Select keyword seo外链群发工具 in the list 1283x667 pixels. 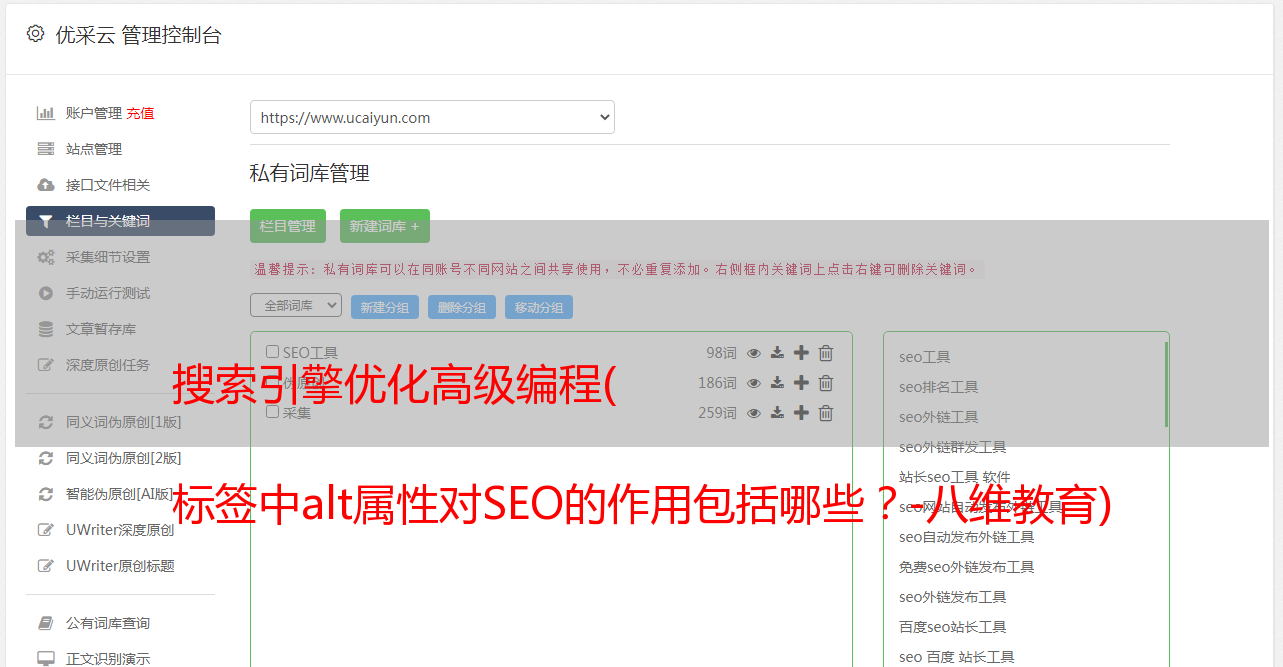coord(952,447)
